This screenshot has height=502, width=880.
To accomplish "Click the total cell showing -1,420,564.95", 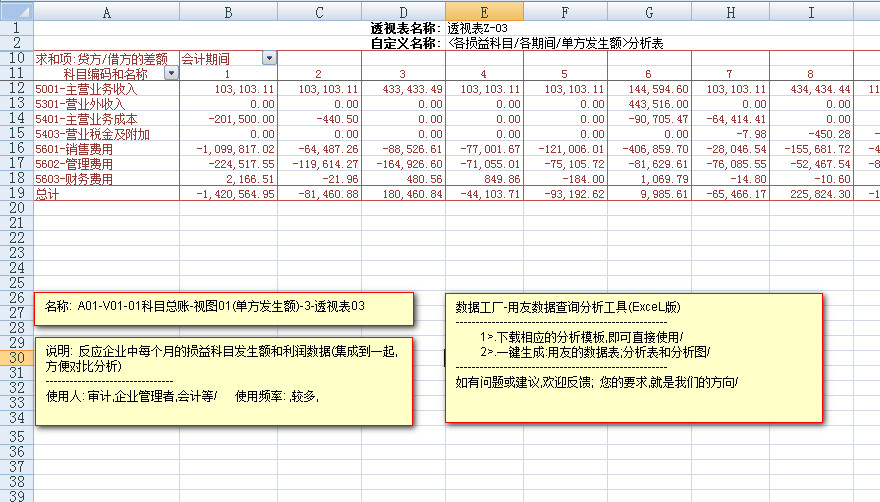I will pyautogui.click(x=228, y=194).
